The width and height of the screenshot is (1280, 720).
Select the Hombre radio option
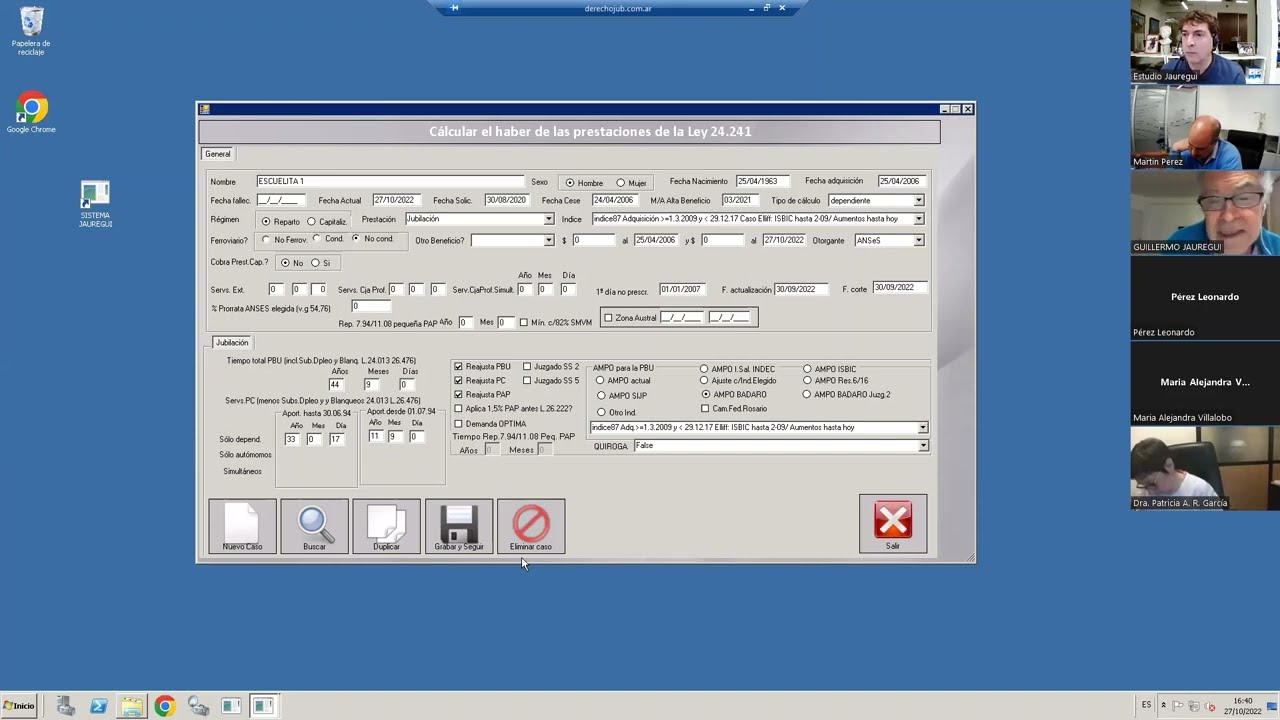click(x=570, y=183)
